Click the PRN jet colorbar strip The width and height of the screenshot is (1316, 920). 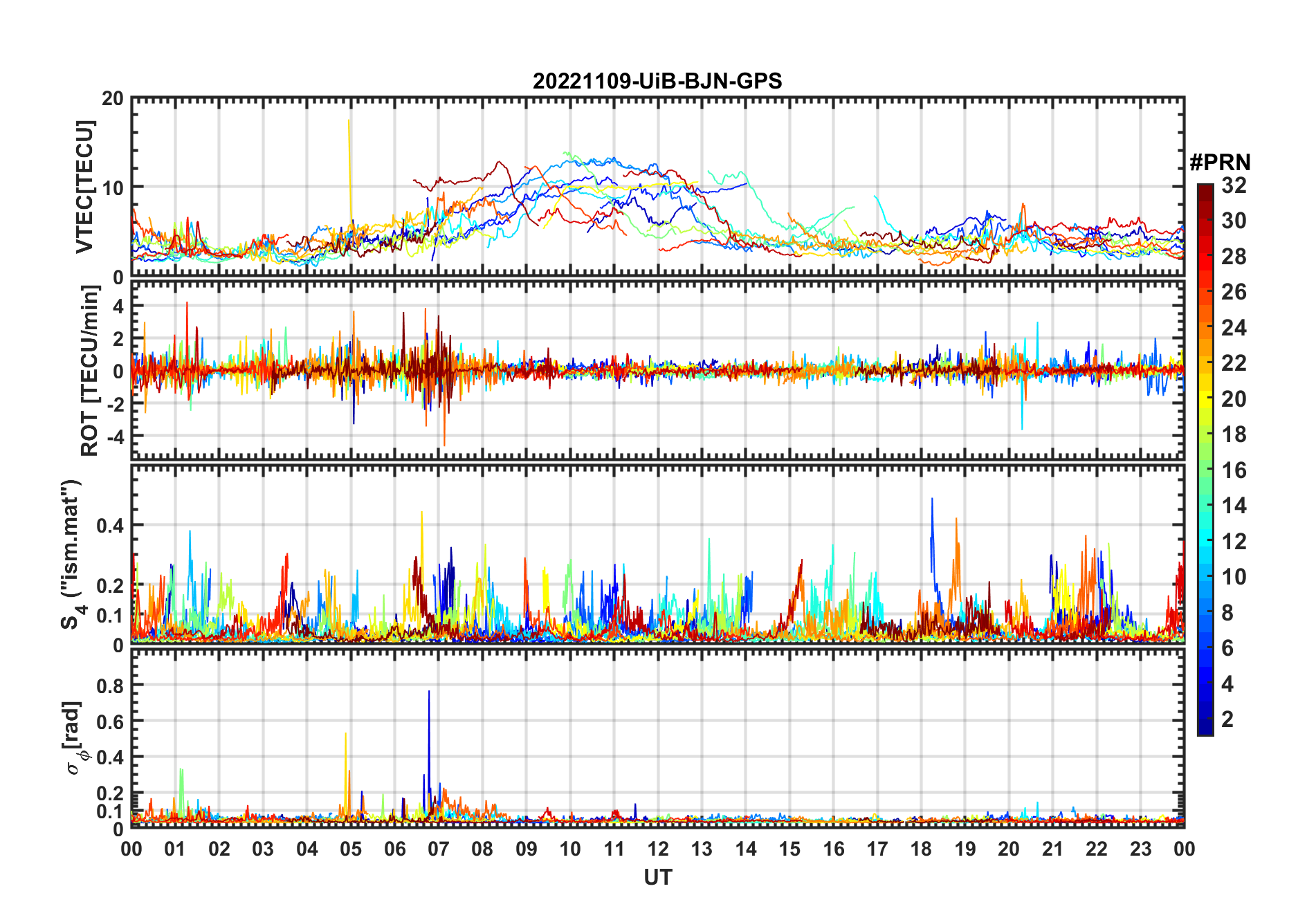[x=1205, y=459]
